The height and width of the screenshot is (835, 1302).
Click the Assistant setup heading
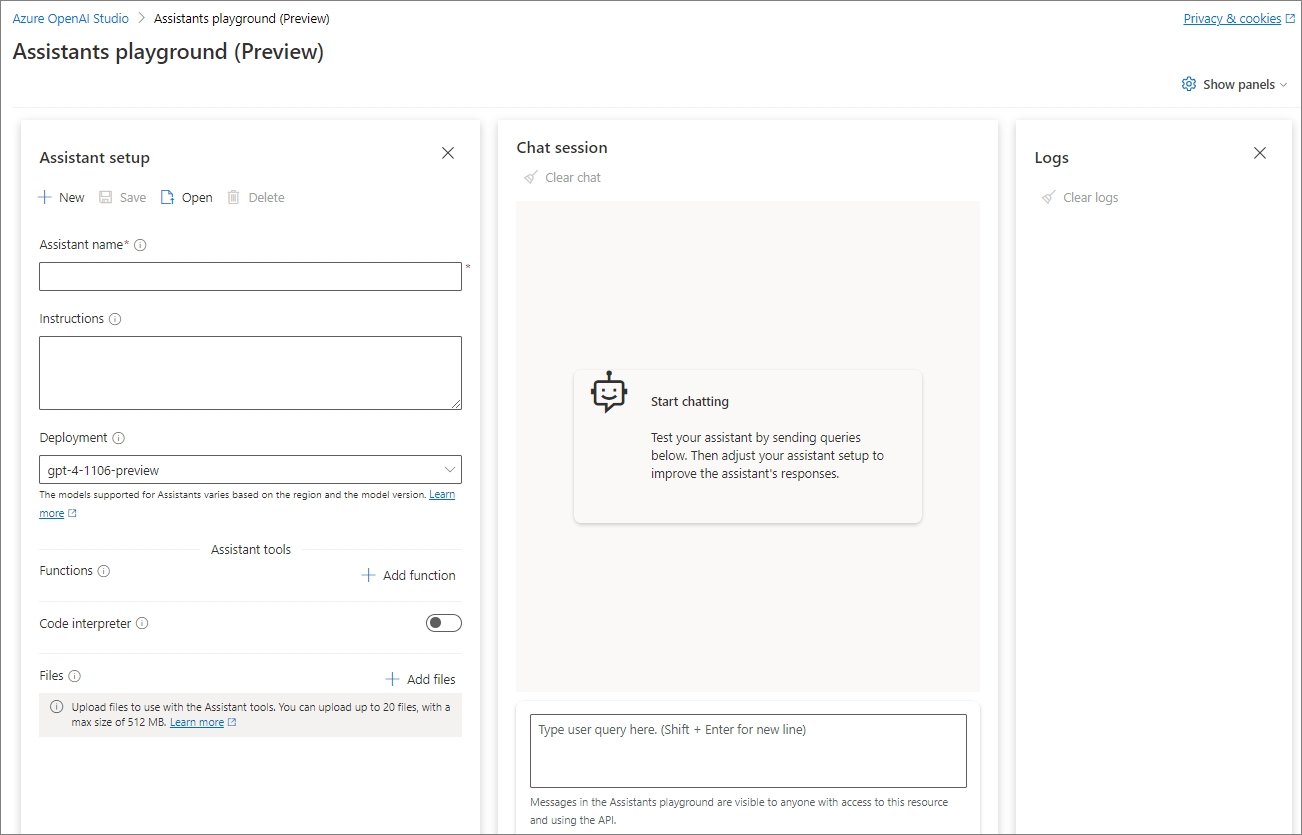tap(94, 158)
